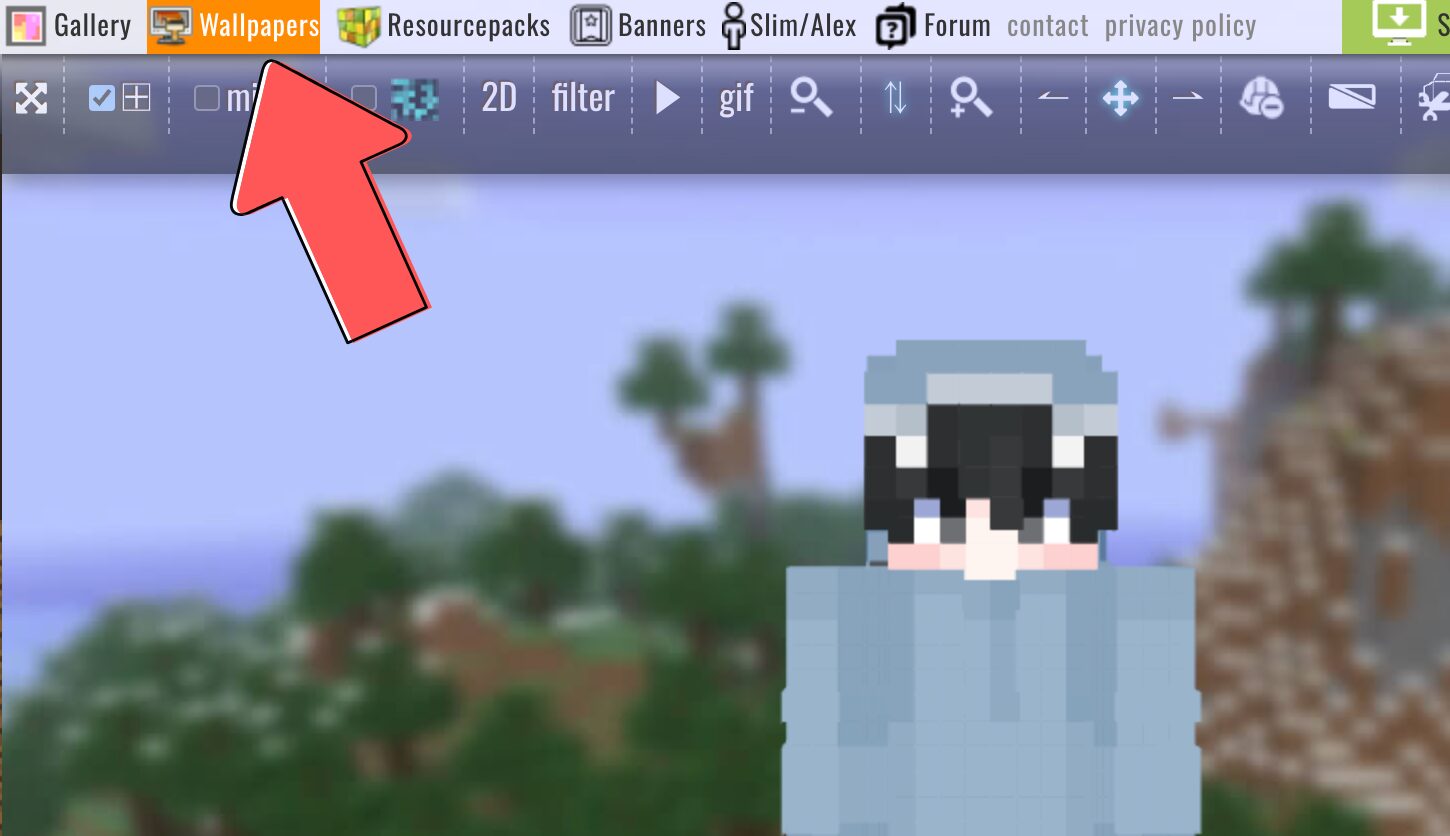The width and height of the screenshot is (1450, 836).
Task: Visit the Forum
Action: (933, 26)
